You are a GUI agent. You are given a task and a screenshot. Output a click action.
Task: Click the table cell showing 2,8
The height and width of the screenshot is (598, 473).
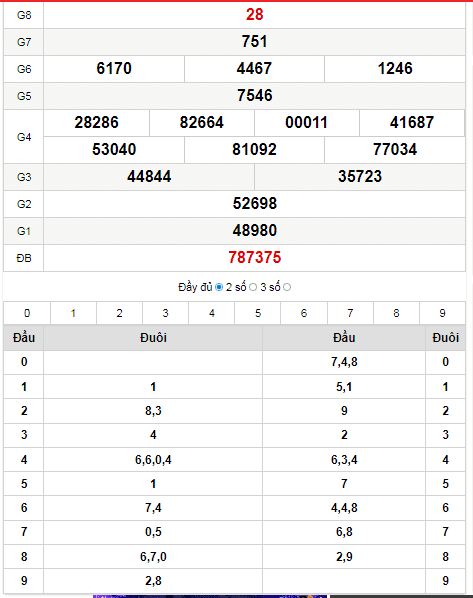click(153, 581)
